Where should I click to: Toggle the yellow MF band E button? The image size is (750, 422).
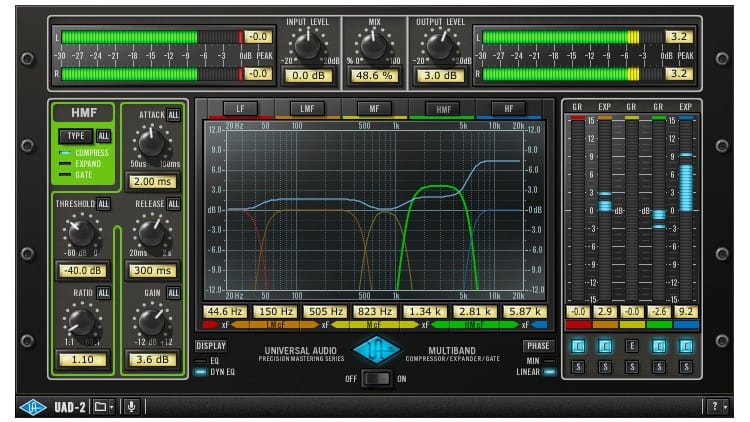click(632, 346)
